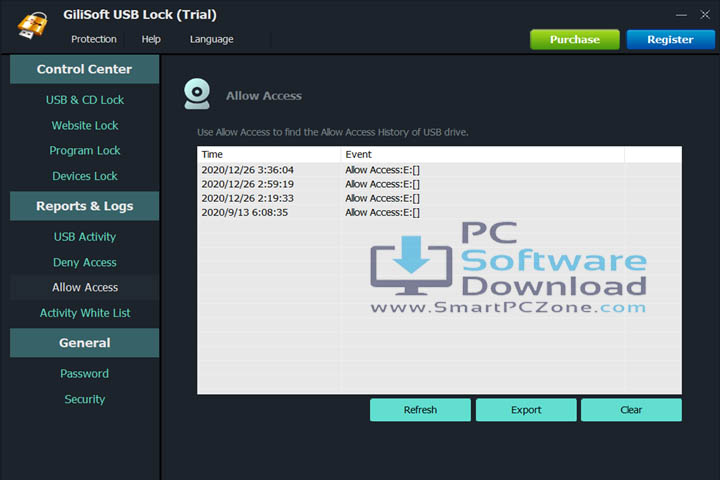
Task: Open the Language menu
Action: tap(212, 40)
